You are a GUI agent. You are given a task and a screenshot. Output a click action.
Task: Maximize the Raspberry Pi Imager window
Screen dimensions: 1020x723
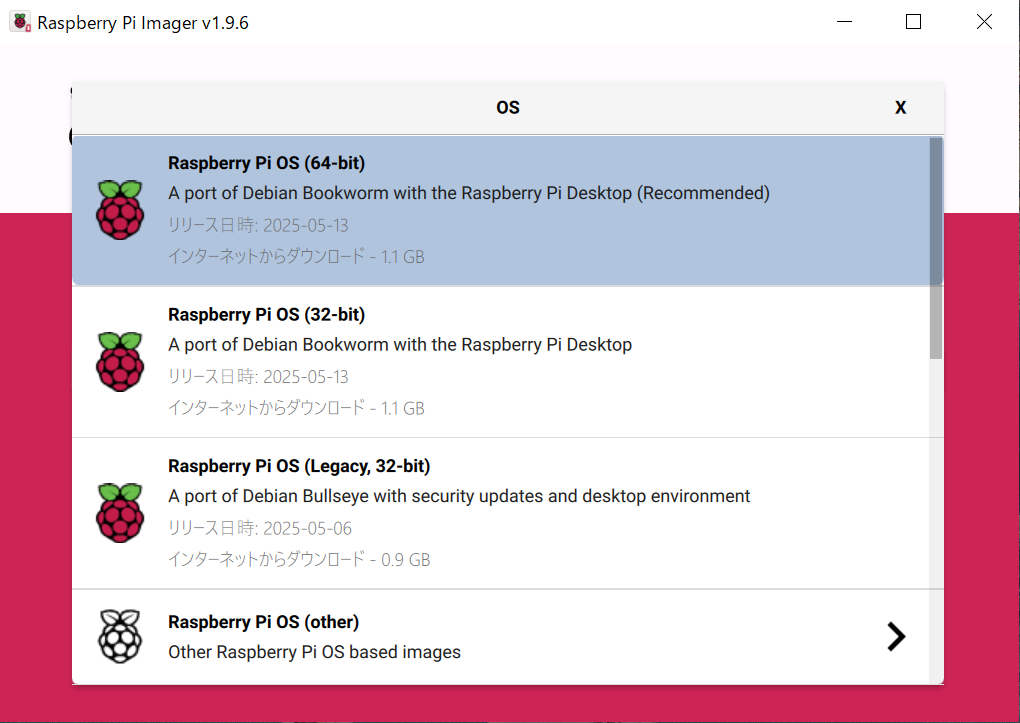[x=913, y=22]
